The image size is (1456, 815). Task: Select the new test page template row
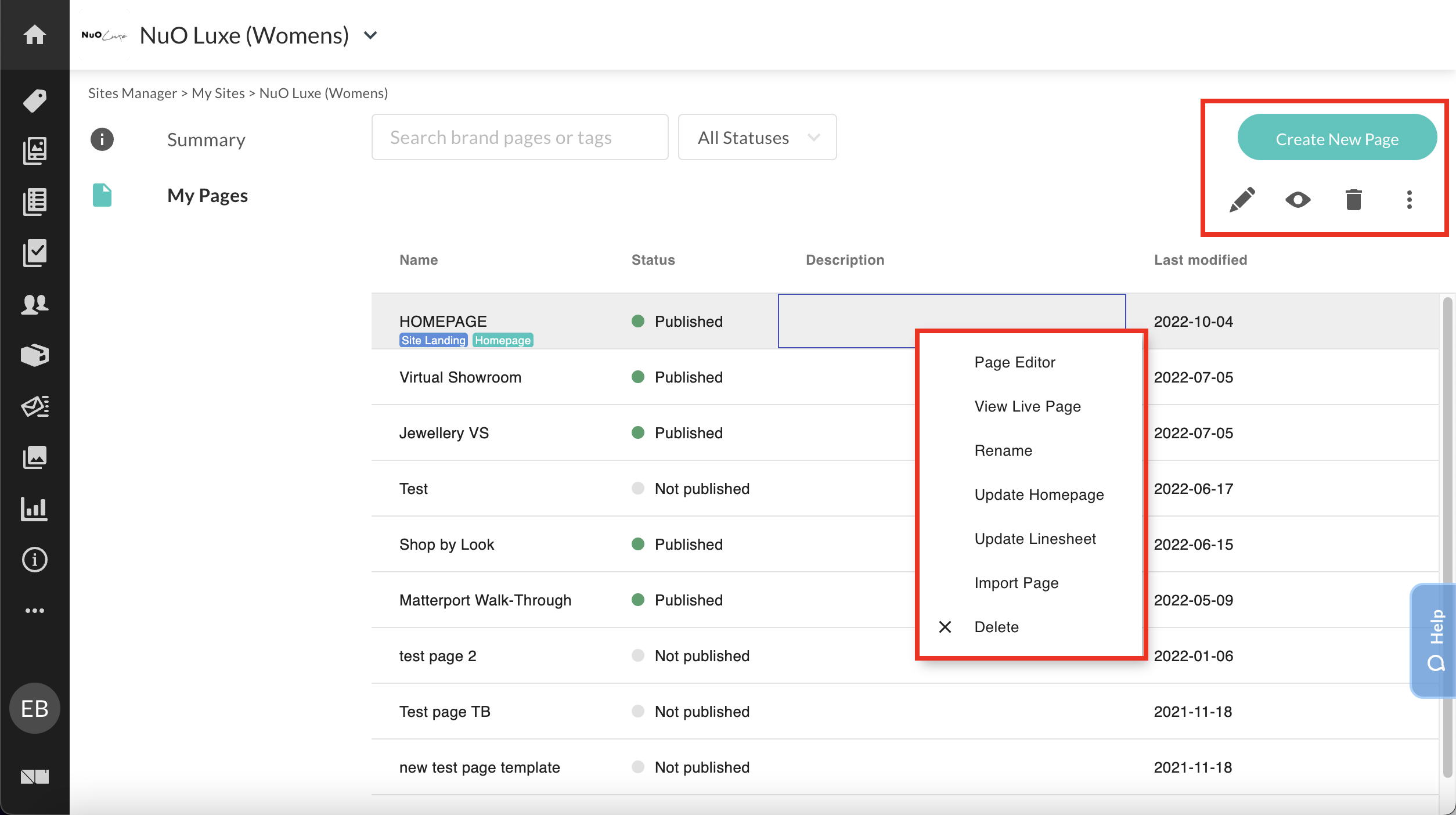(x=905, y=767)
